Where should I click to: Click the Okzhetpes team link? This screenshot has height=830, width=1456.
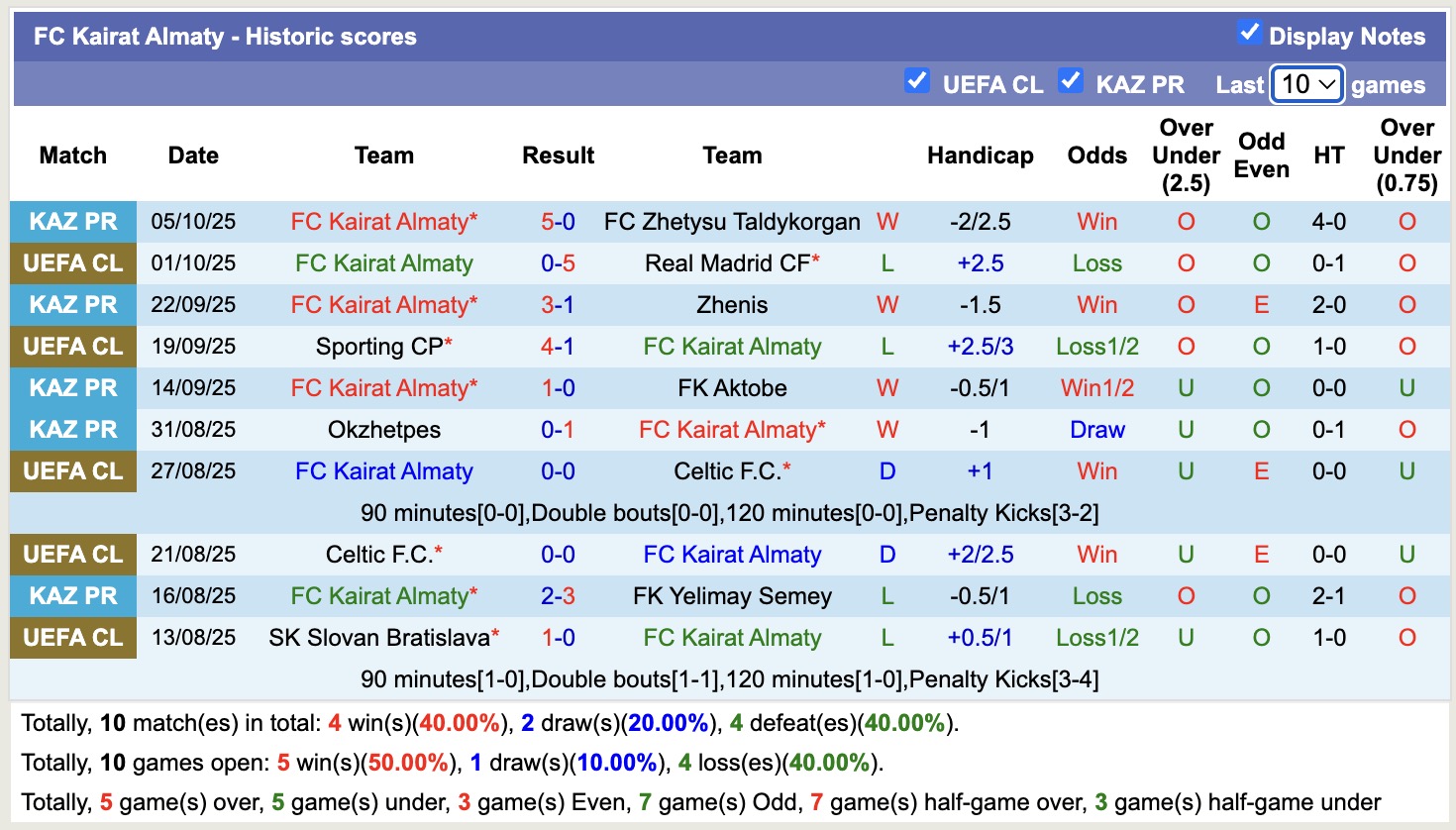click(384, 430)
